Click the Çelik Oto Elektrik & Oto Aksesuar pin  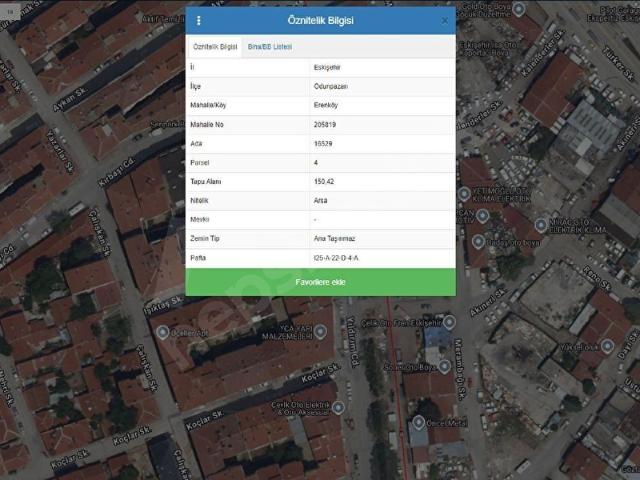tap(338, 407)
